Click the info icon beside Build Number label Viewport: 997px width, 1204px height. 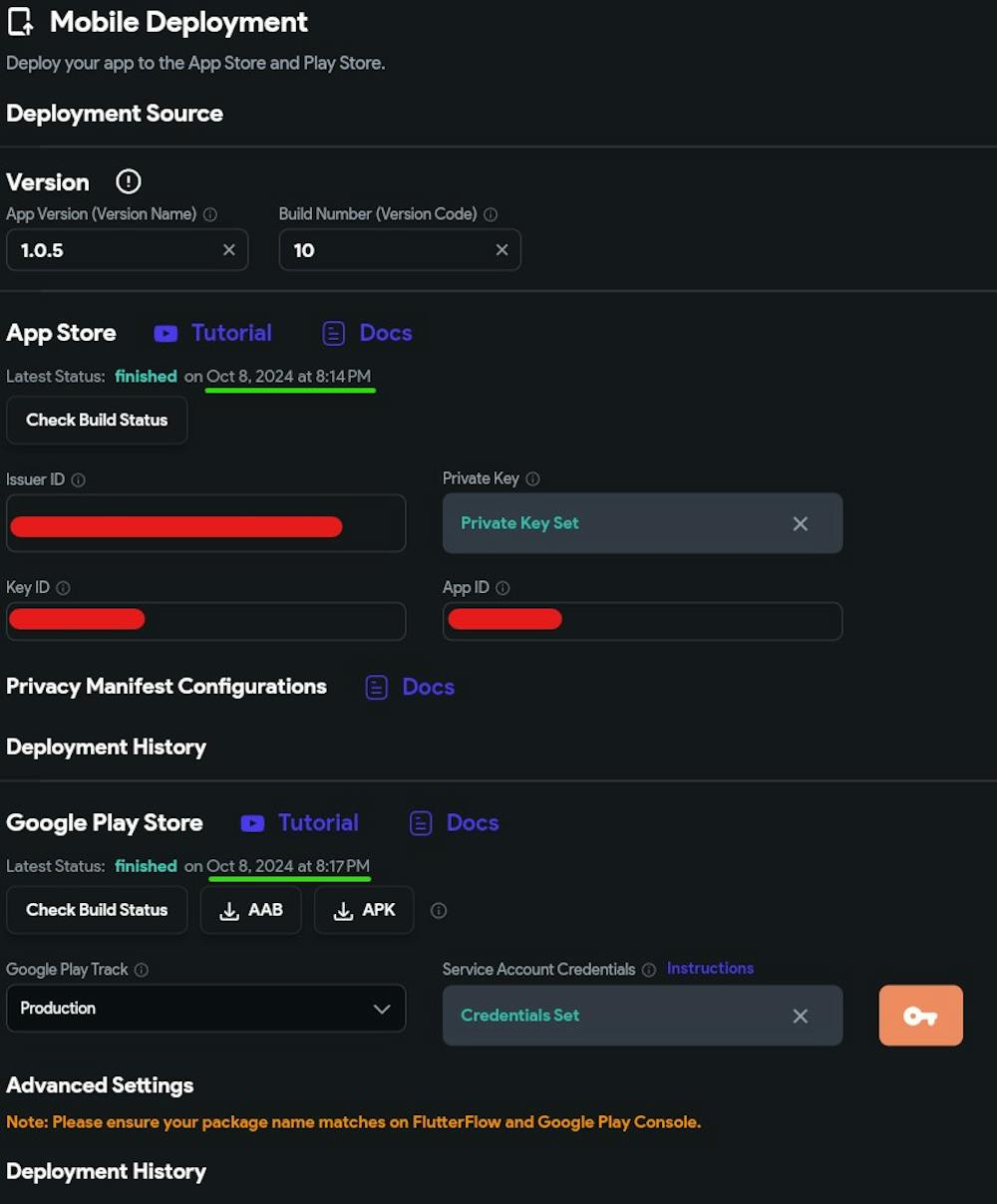(491, 214)
